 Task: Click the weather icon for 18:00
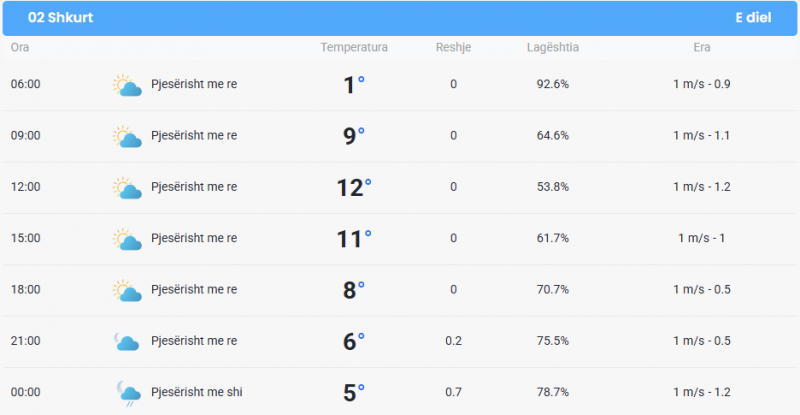point(127,290)
